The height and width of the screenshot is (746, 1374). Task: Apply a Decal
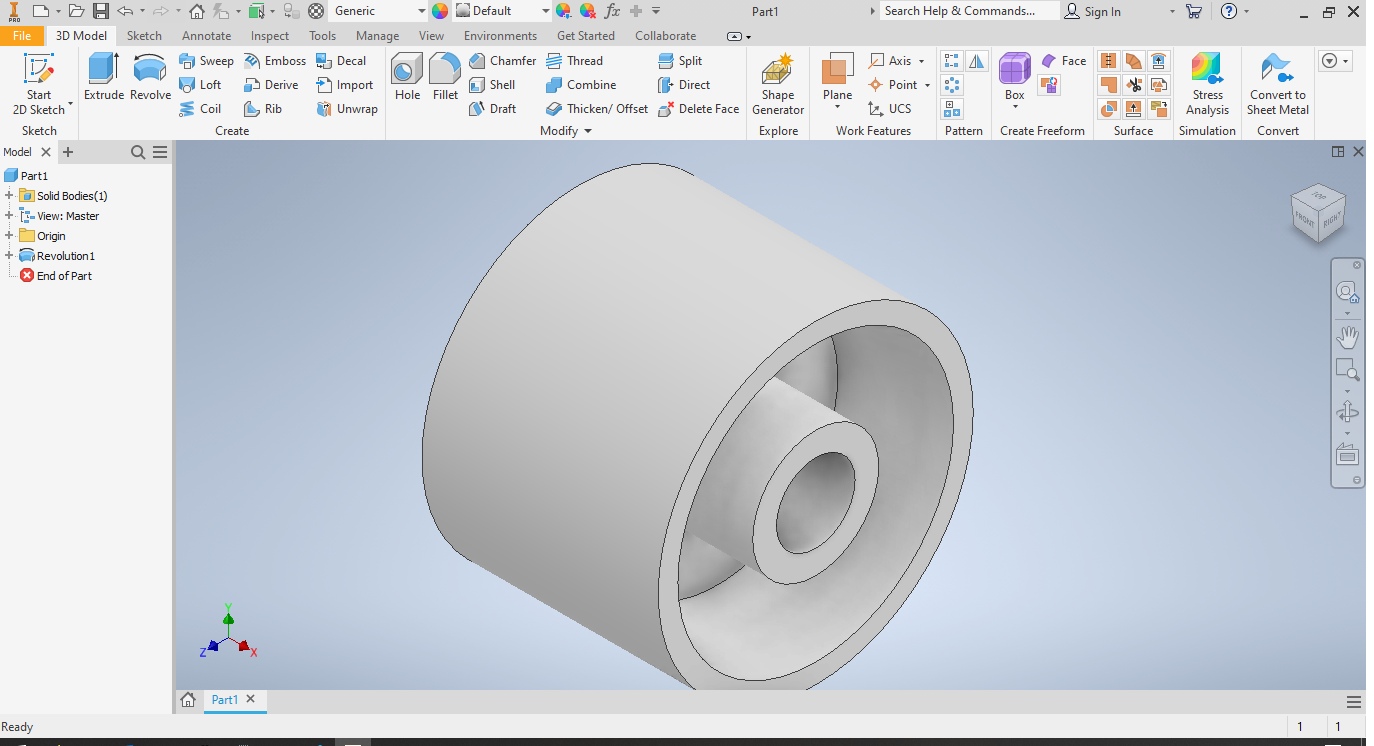pyautogui.click(x=341, y=61)
